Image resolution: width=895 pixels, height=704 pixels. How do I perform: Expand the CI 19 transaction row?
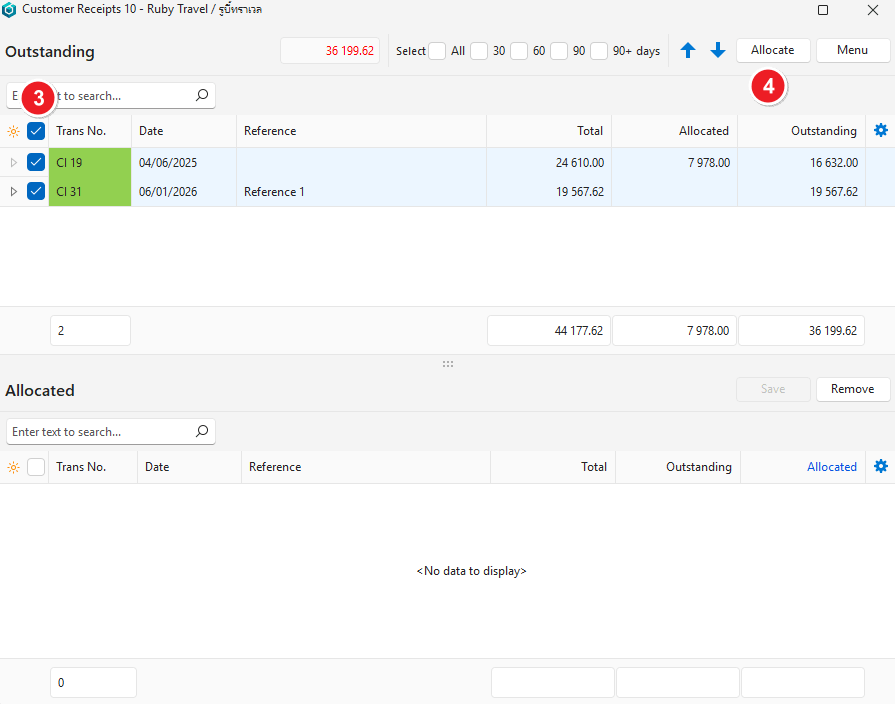point(13,162)
